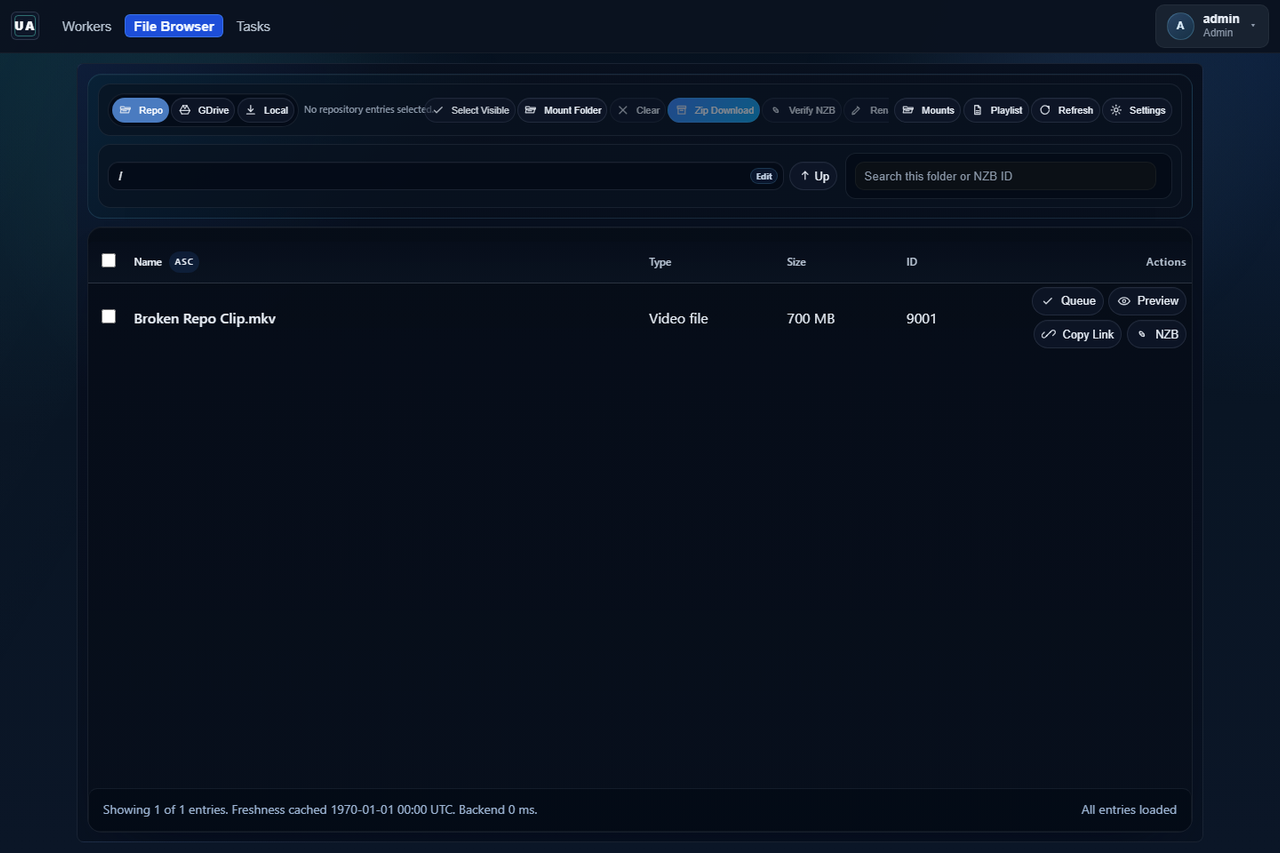The image size is (1280, 853).
Task: Open the admin account dropdown
Action: 1211,26
